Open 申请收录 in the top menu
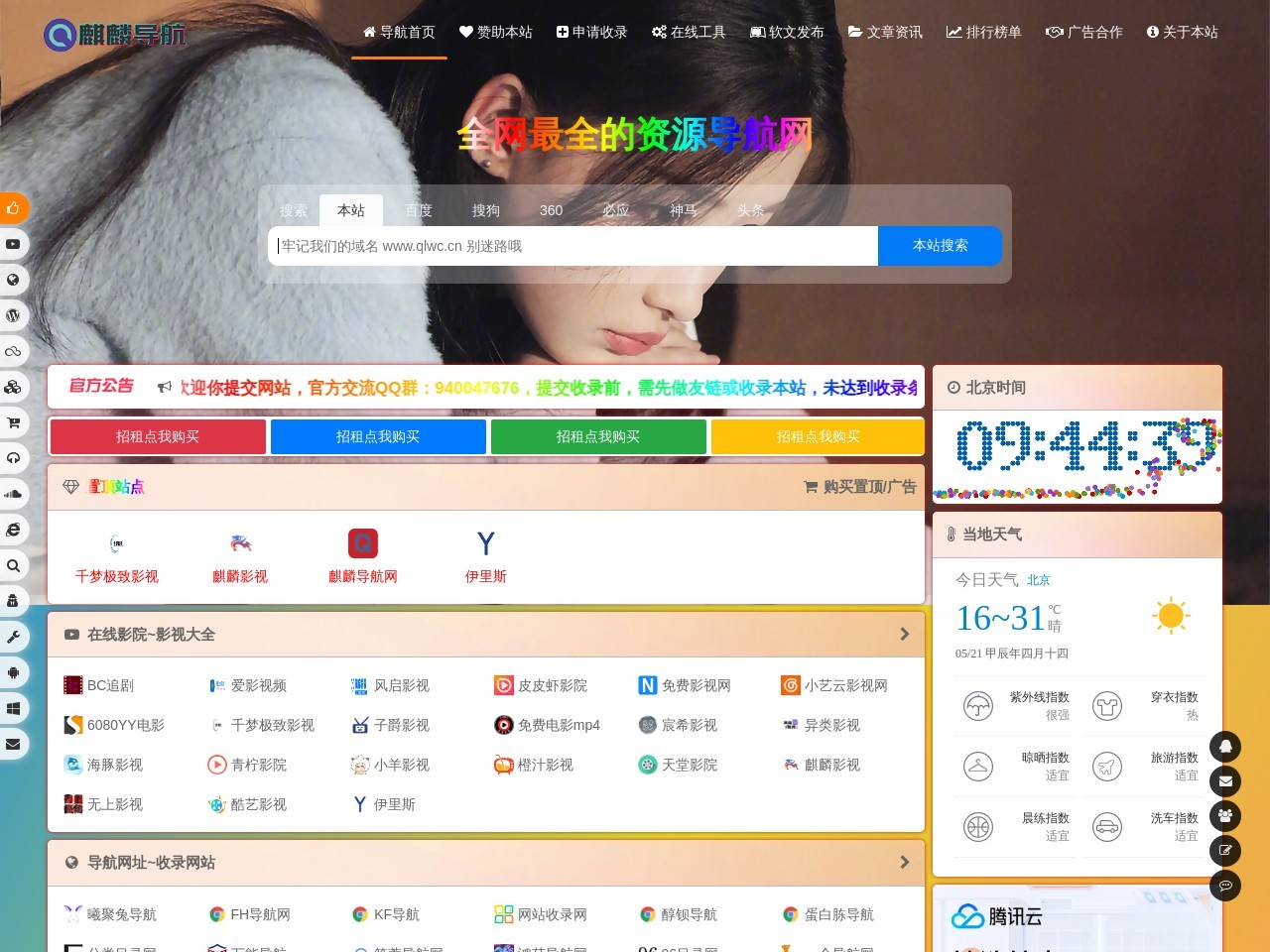Image resolution: width=1270 pixels, height=952 pixels. 591,32
